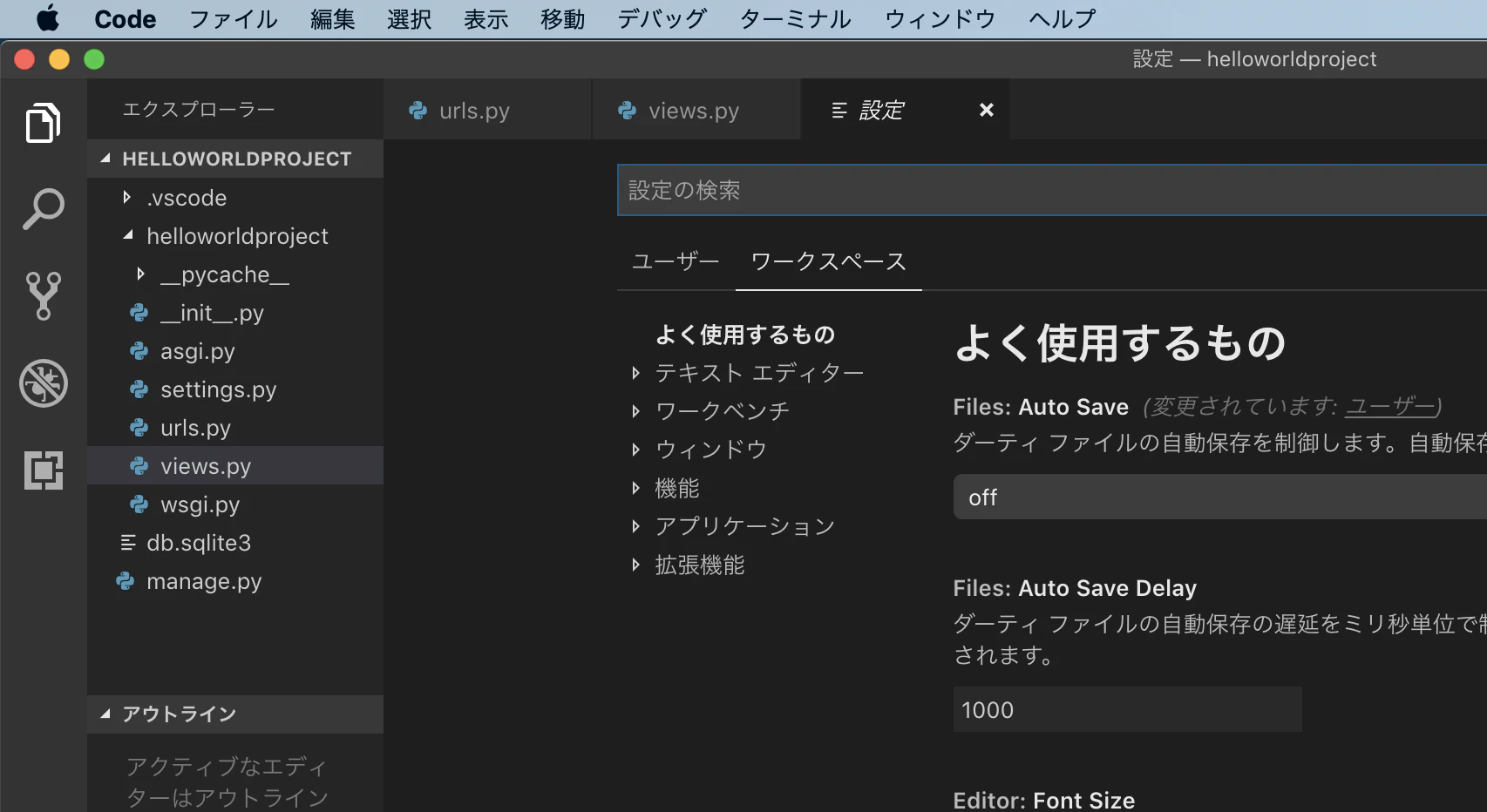
Task: Open the Source Control icon
Action: [43, 296]
